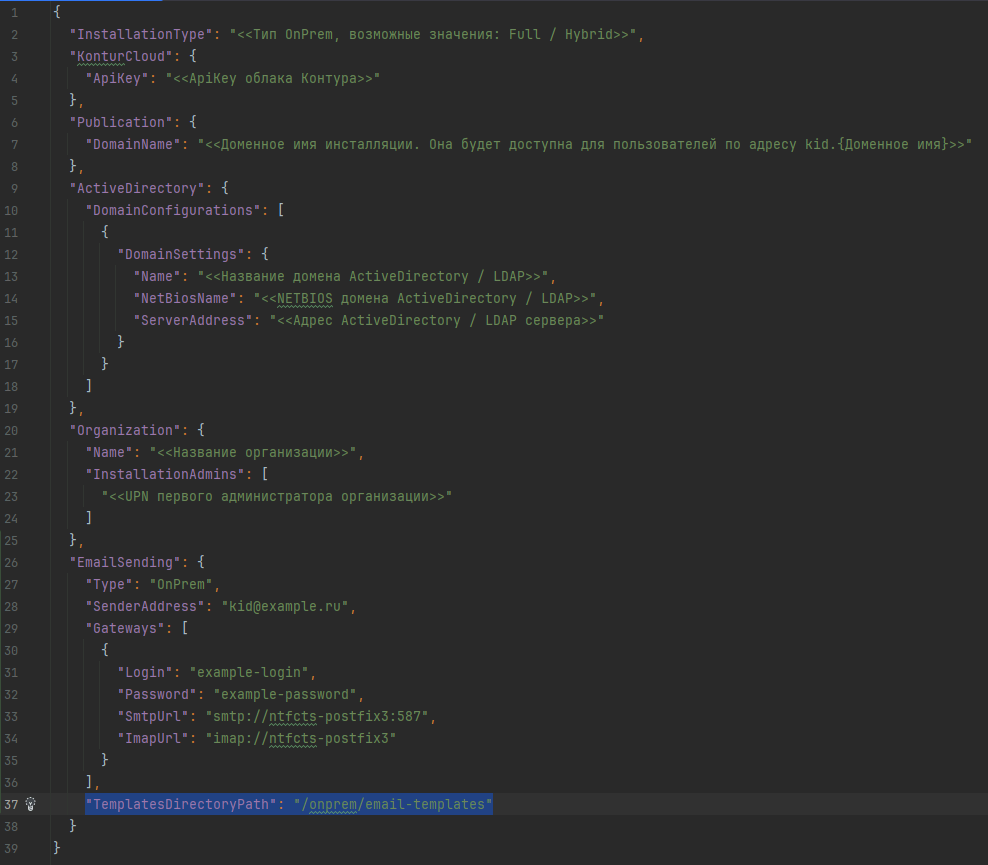
Task: Click the <<Название организации>> placeholder
Action: pos(253,452)
